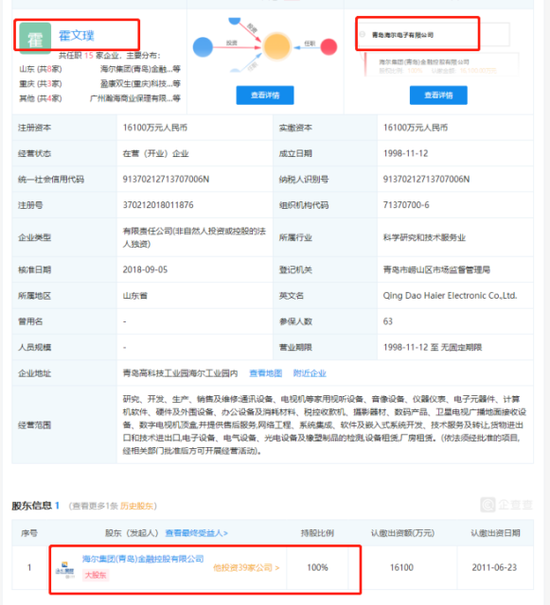This screenshot has width=550, height=605.
Task: Open legal representative 霍文璞 profile link
Action: coord(76,35)
